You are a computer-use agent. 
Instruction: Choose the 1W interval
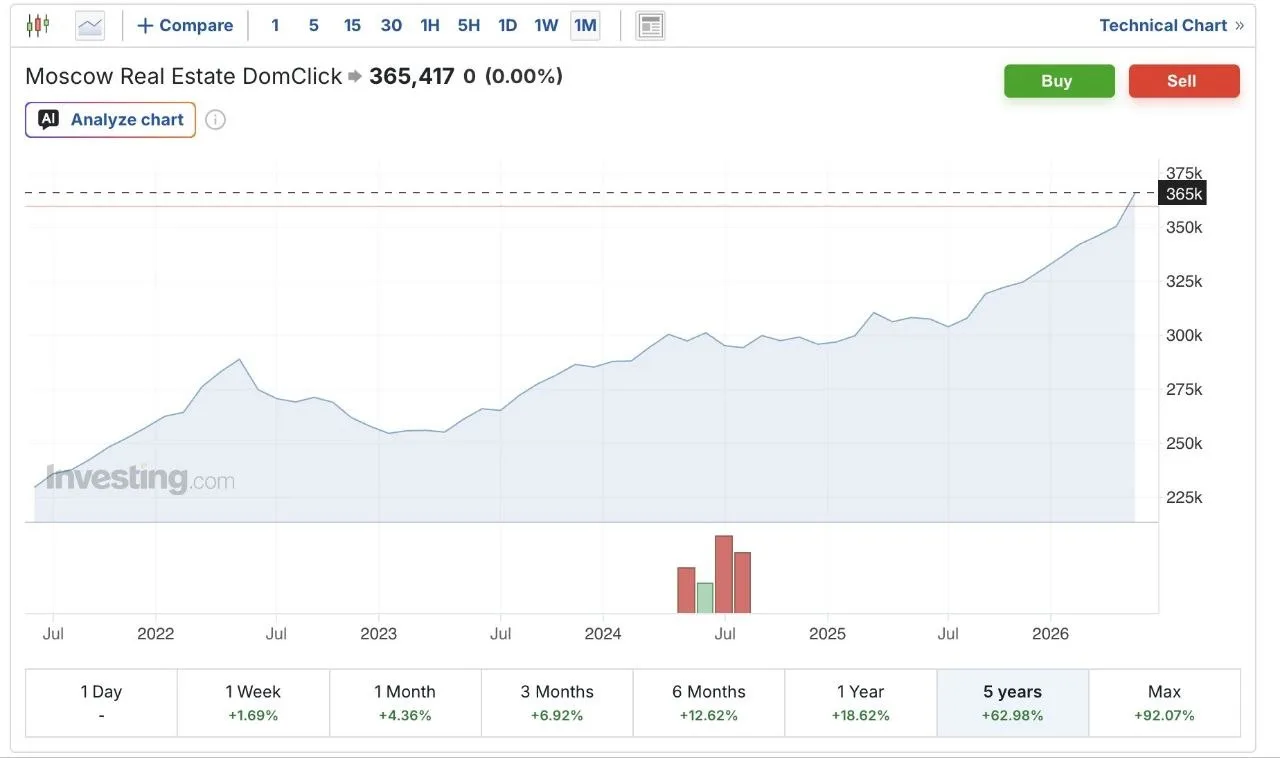pos(546,25)
